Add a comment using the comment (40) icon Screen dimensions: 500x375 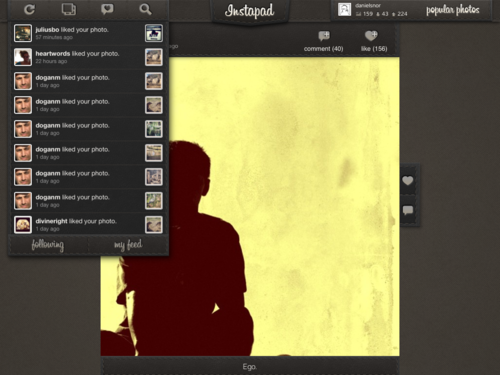(323, 41)
